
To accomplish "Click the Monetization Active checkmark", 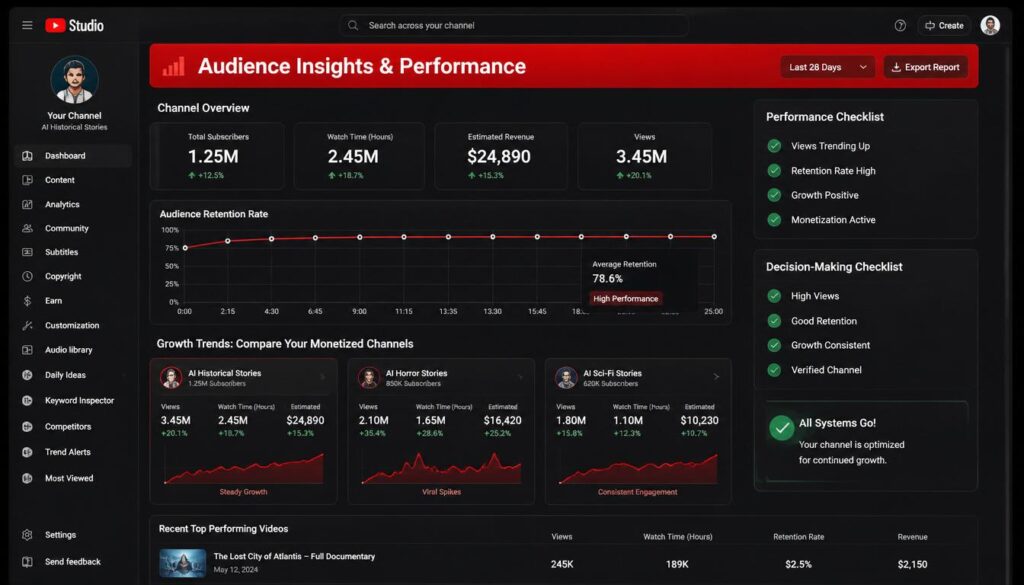I will point(775,220).
